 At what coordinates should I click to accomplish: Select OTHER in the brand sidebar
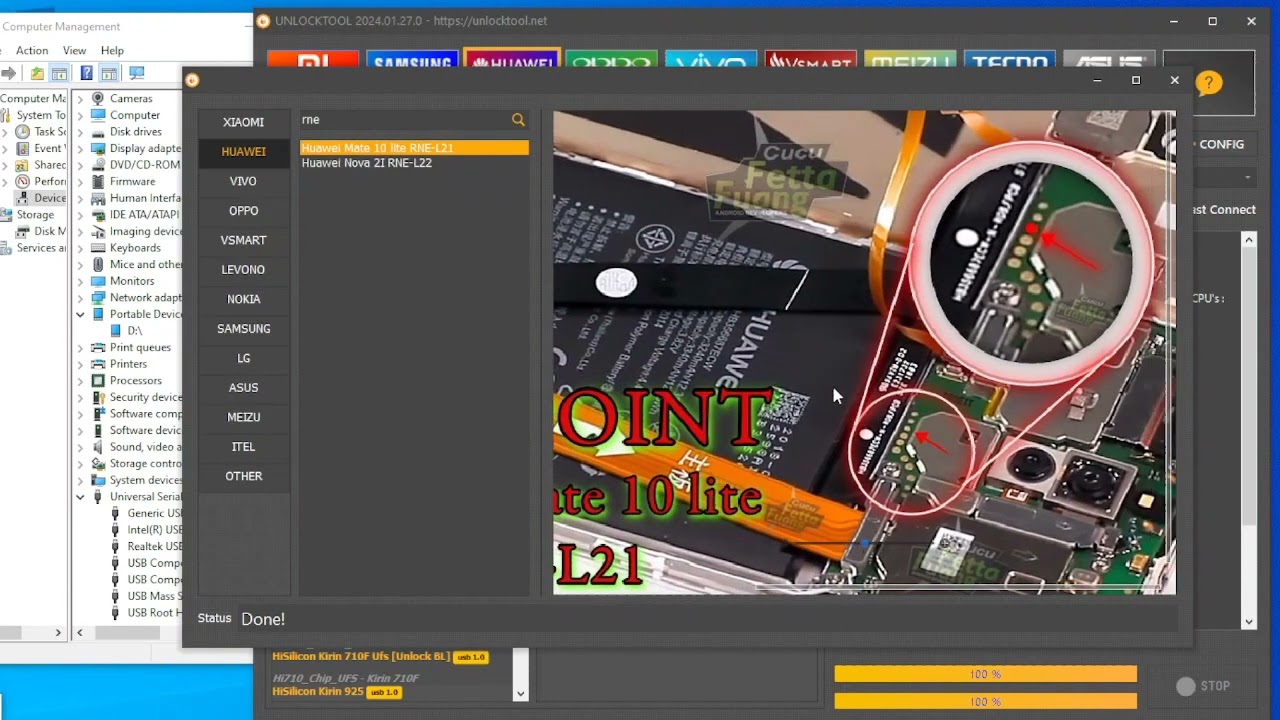point(244,476)
